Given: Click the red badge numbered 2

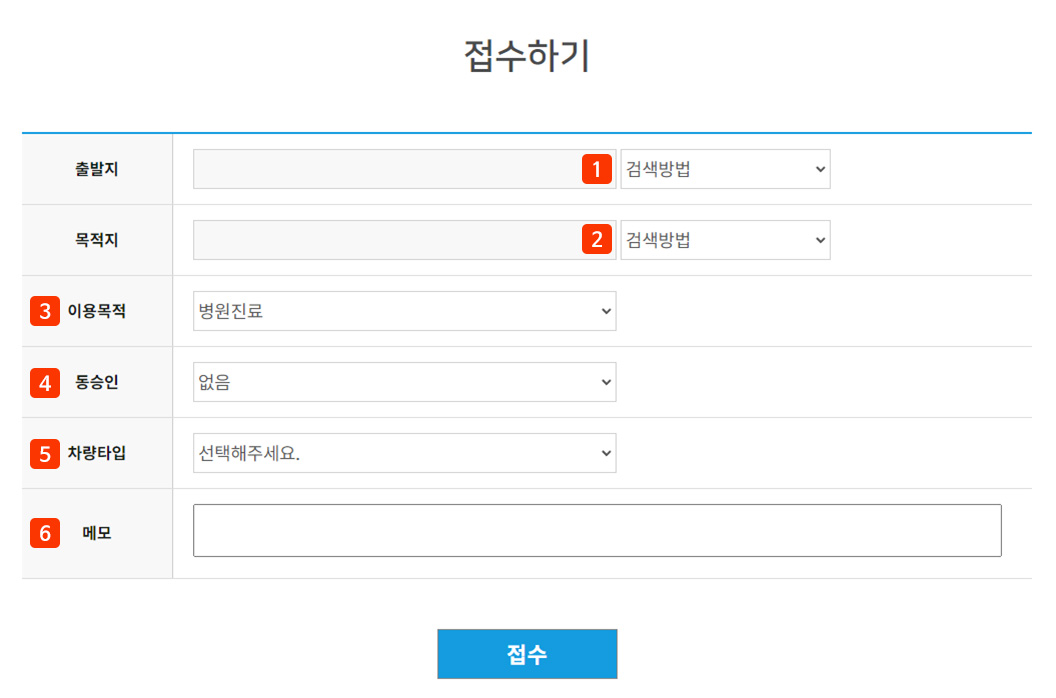Looking at the screenshot, I should [x=596, y=240].
